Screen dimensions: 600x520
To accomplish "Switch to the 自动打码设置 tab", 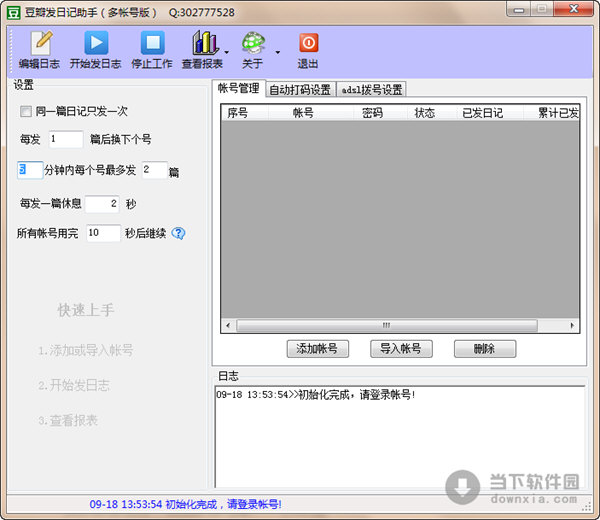I will (300, 90).
